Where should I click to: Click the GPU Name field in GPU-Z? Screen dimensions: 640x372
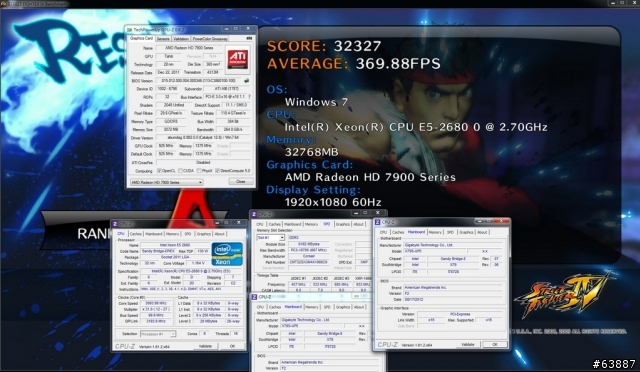tap(189, 48)
